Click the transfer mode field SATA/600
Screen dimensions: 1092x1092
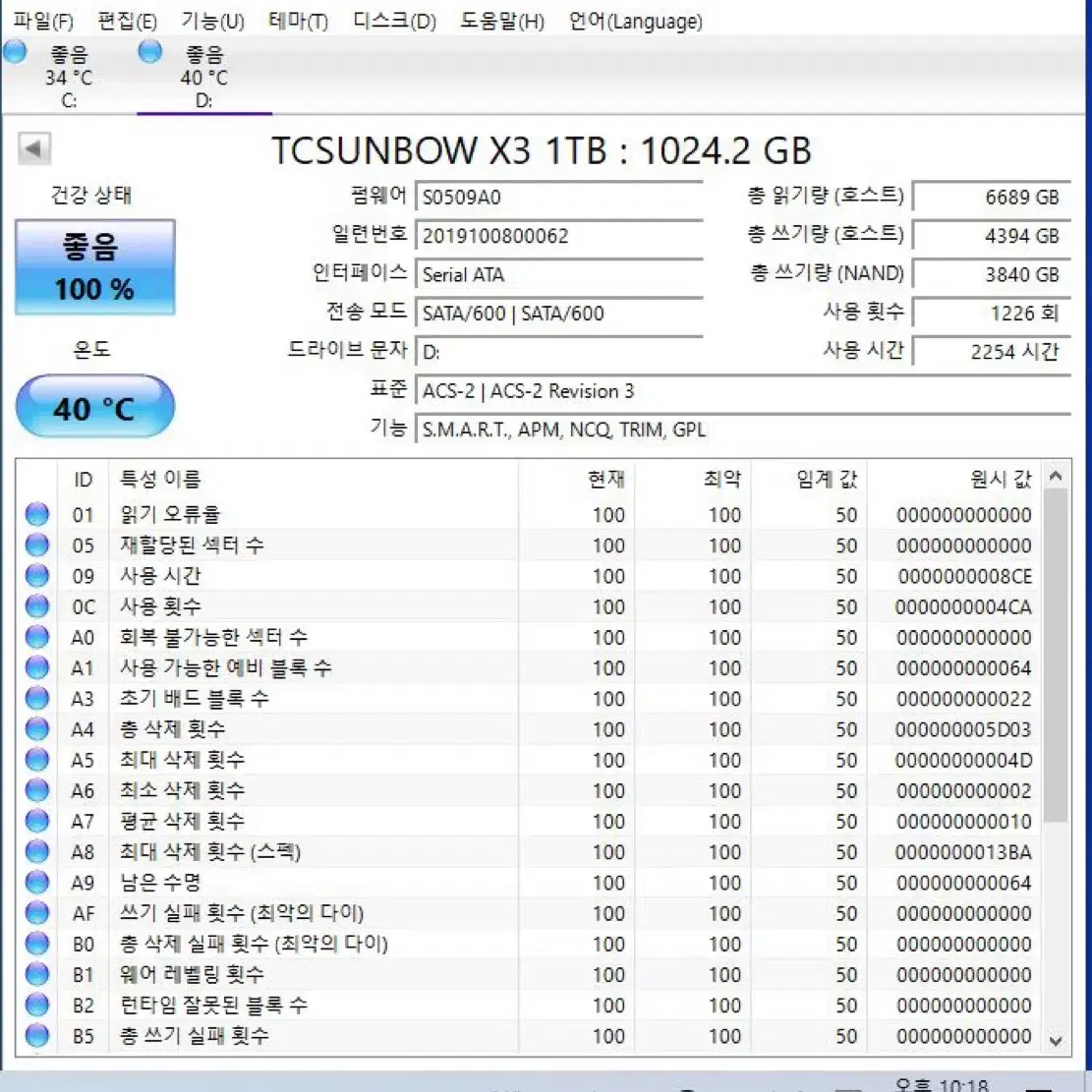pos(559,314)
